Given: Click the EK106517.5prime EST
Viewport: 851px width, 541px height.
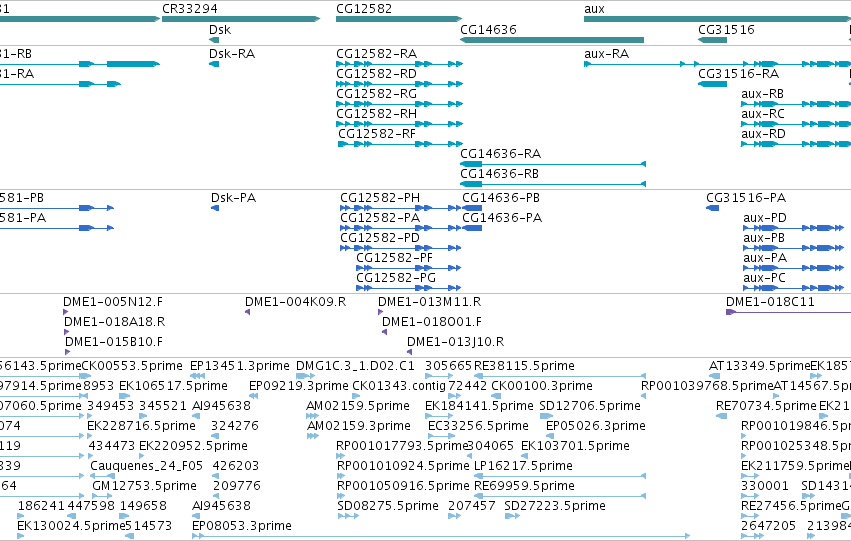Looking at the screenshot, I should [x=124, y=396].
